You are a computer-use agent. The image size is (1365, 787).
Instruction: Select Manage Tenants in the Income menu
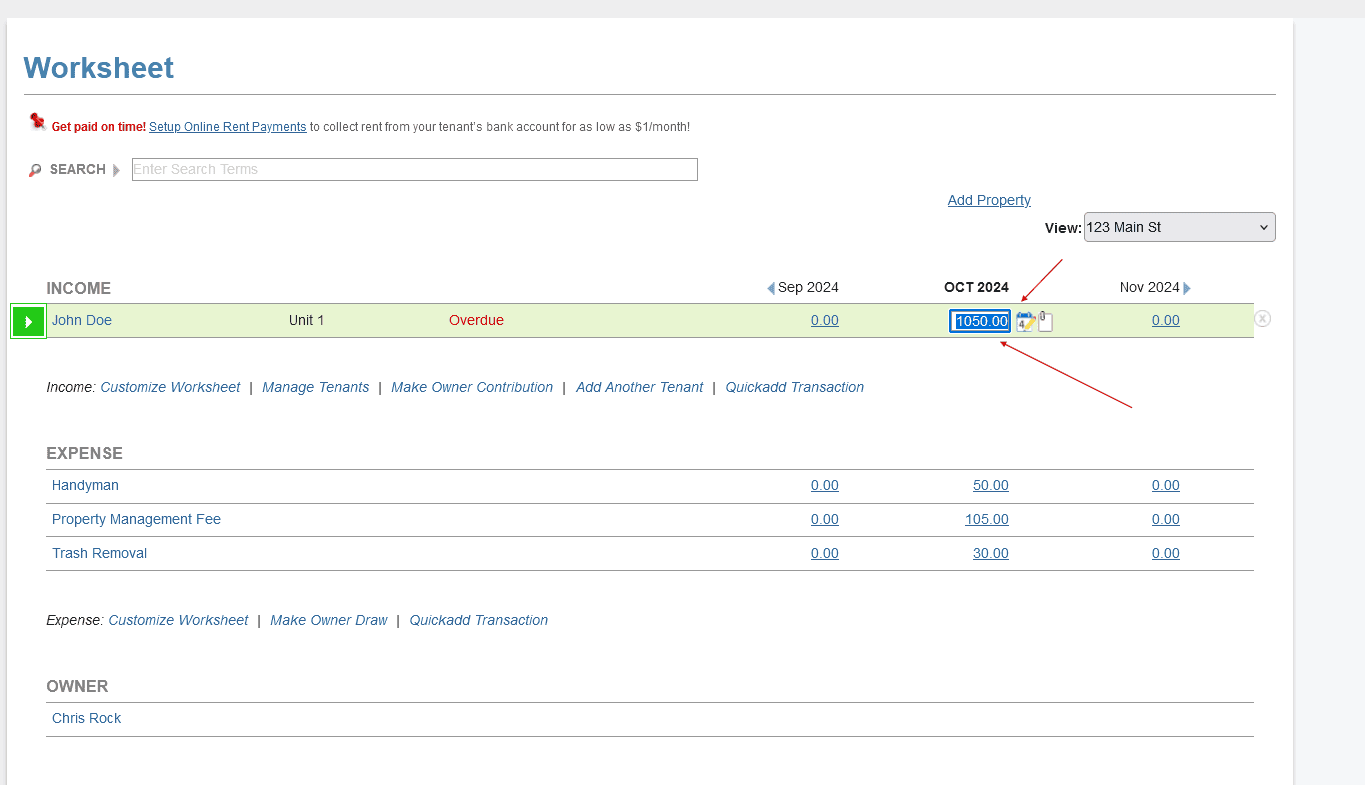[x=315, y=387]
